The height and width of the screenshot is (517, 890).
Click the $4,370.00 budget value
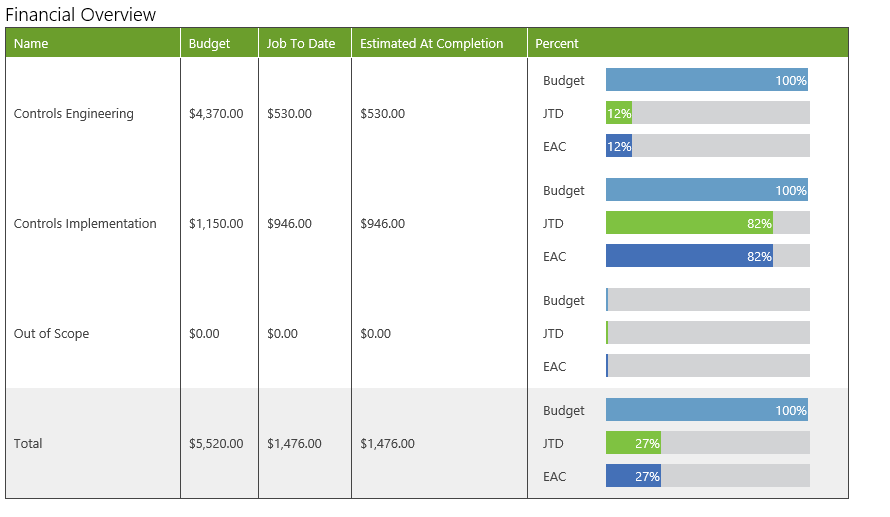click(216, 114)
